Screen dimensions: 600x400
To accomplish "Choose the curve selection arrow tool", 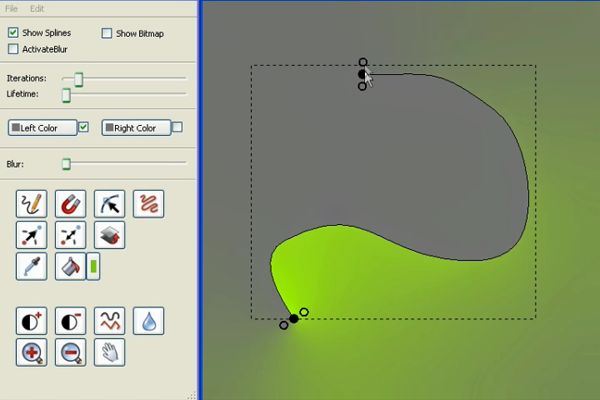I will click(x=109, y=204).
